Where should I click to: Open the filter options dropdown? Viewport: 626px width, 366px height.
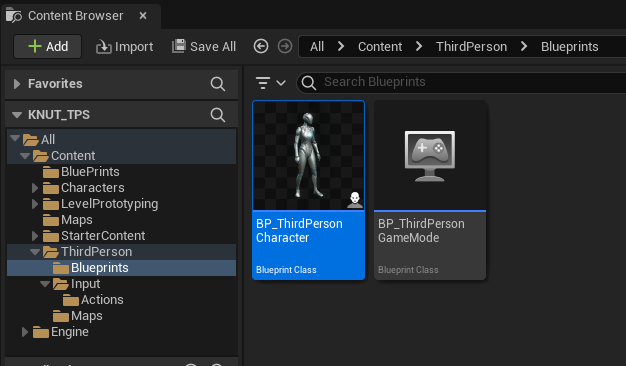coord(270,83)
